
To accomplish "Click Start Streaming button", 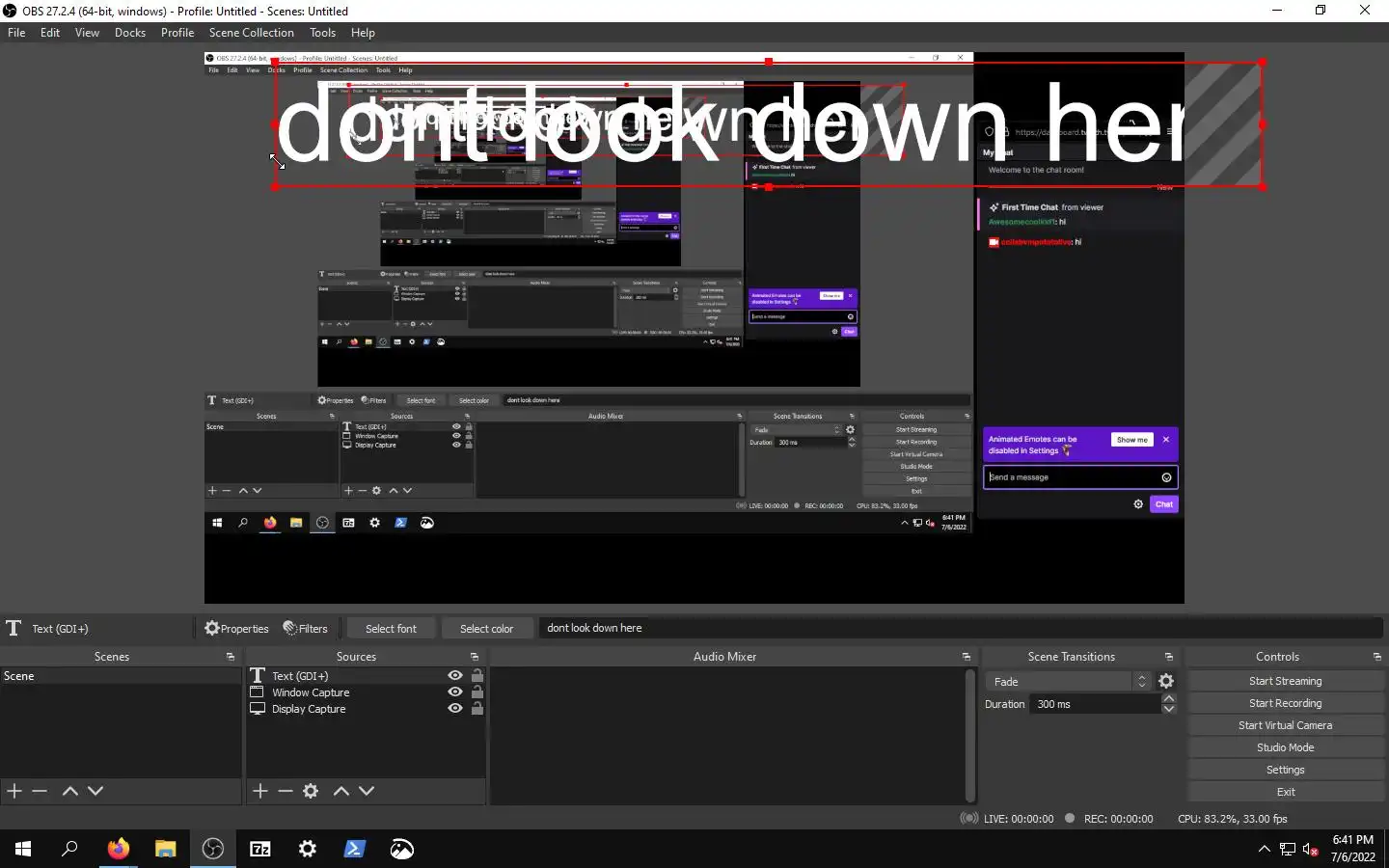I will 1285,681.
